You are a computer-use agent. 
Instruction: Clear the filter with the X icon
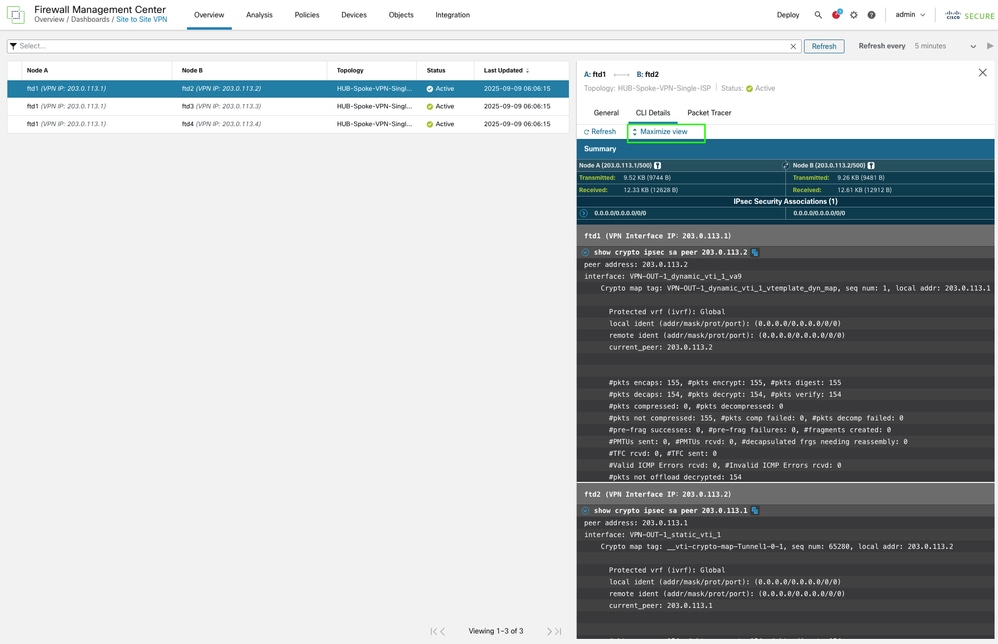point(793,46)
